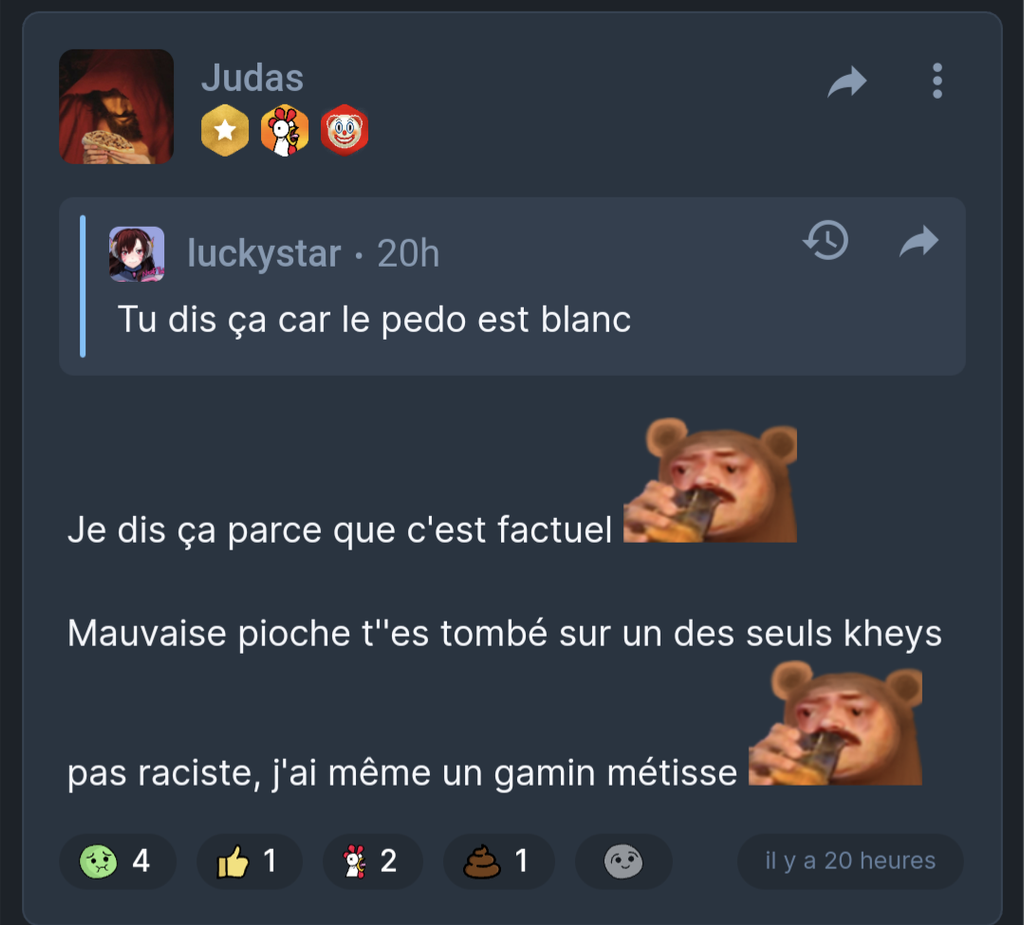The height and width of the screenshot is (925, 1024).
Task: View the quoted message history clock icon
Action: coord(826,240)
